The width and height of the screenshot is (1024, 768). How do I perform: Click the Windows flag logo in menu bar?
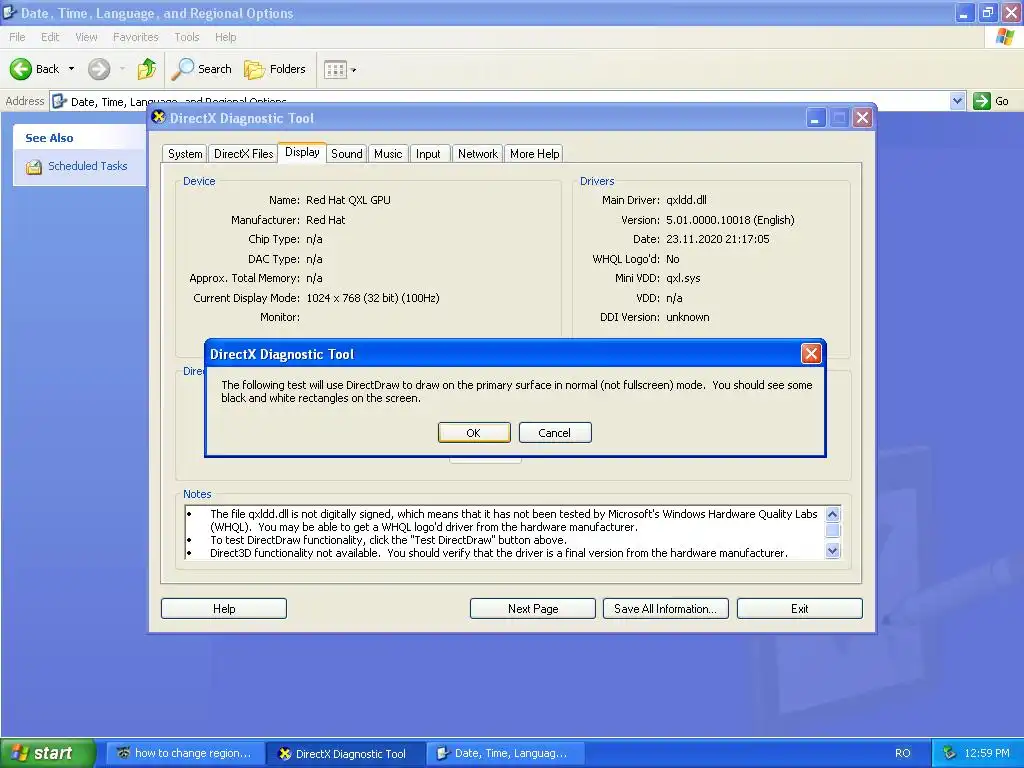tap(1005, 37)
